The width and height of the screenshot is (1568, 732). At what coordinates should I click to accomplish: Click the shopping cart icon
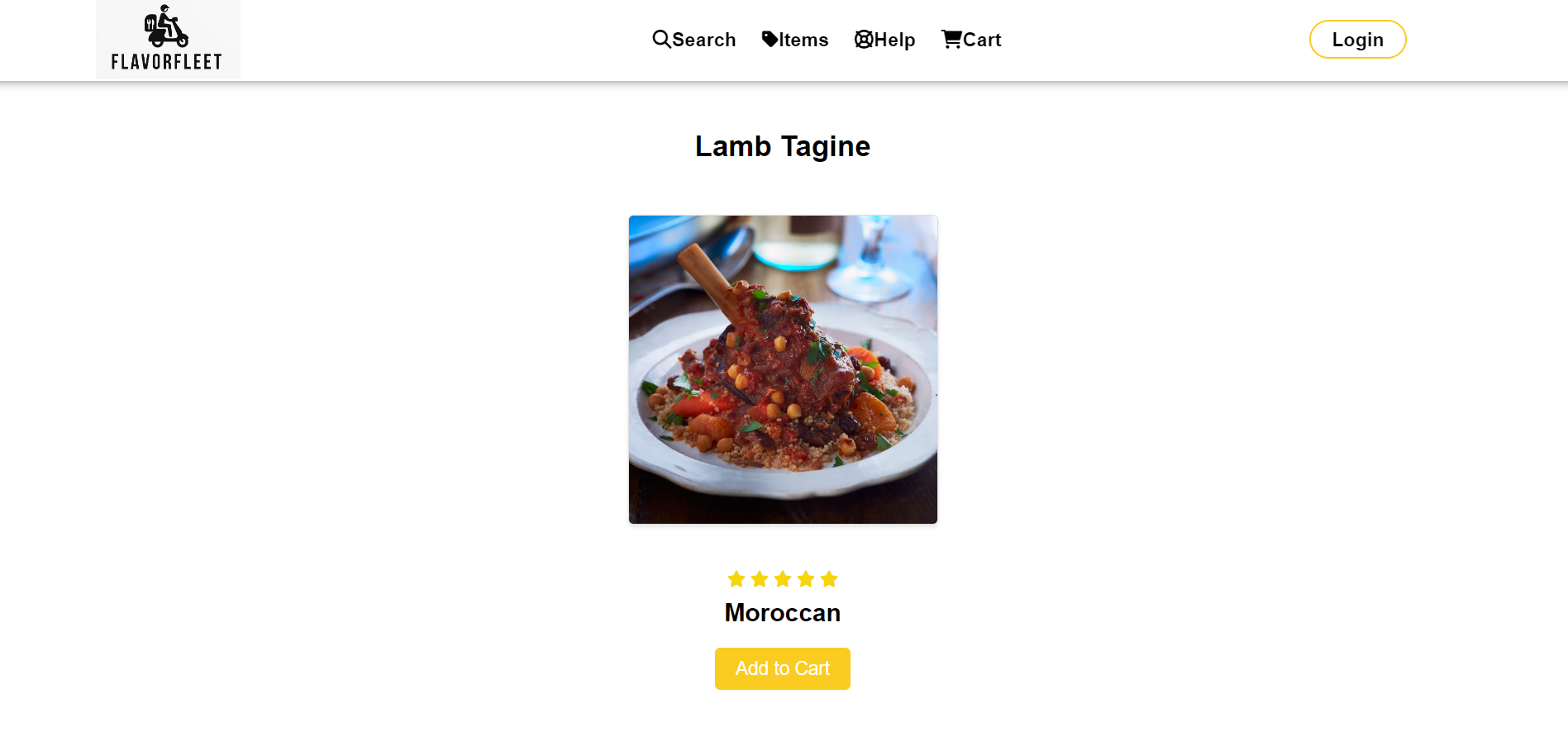point(951,39)
